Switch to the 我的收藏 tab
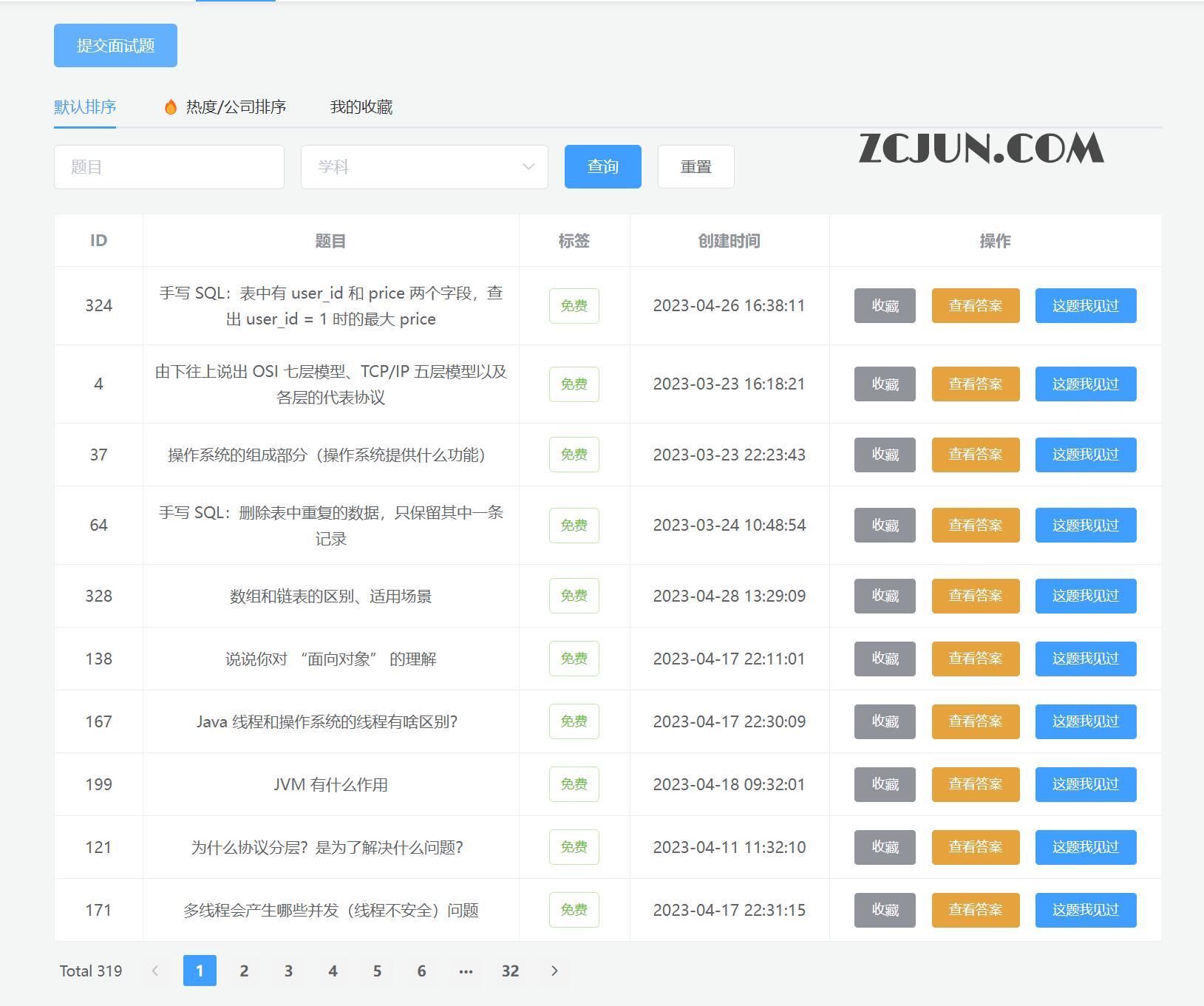Viewport: 1204px width, 1006px height. pos(361,107)
